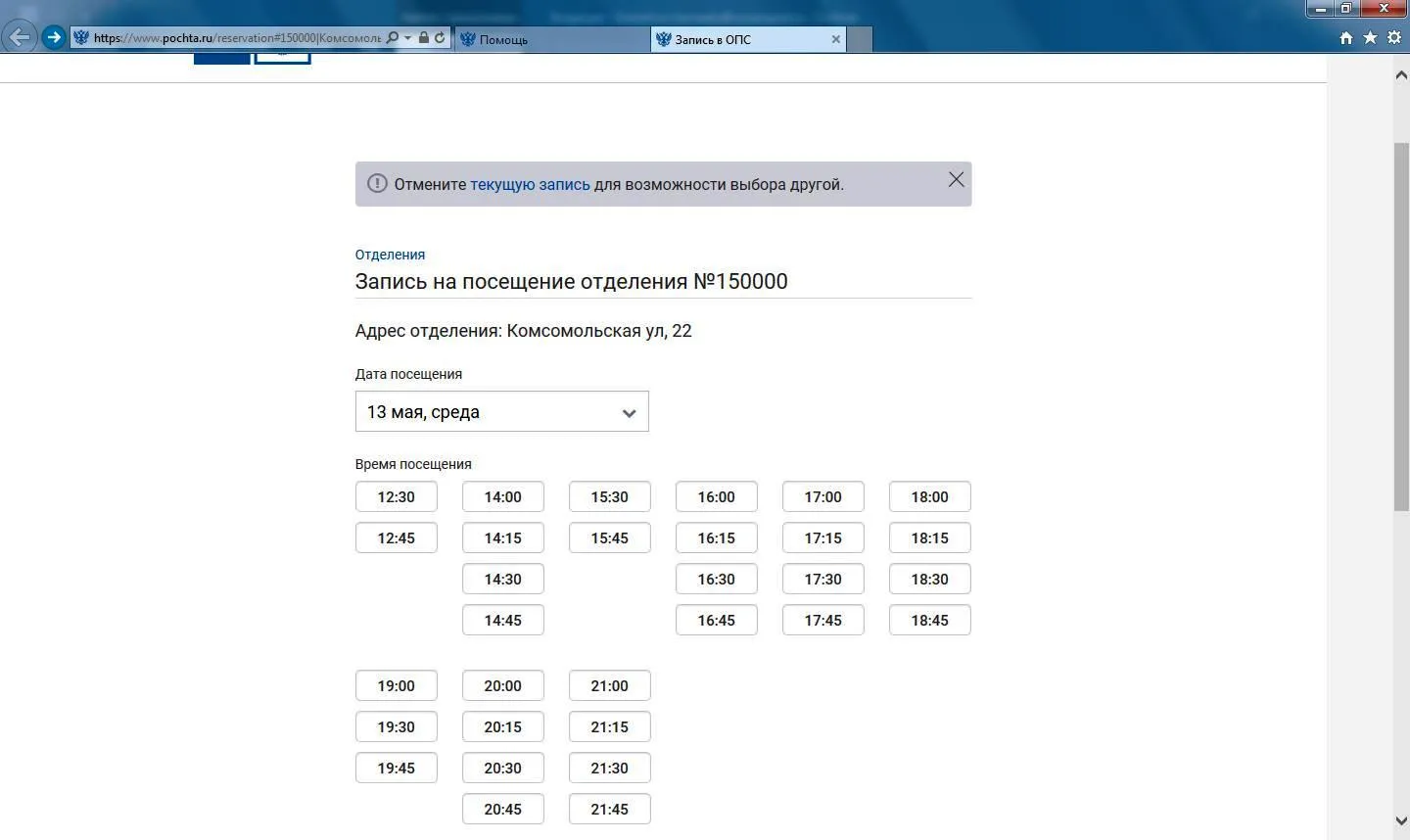Image resolution: width=1410 pixels, height=840 pixels.
Task: Open the address bar autocomplete dropdown arrow
Action: pos(407,38)
